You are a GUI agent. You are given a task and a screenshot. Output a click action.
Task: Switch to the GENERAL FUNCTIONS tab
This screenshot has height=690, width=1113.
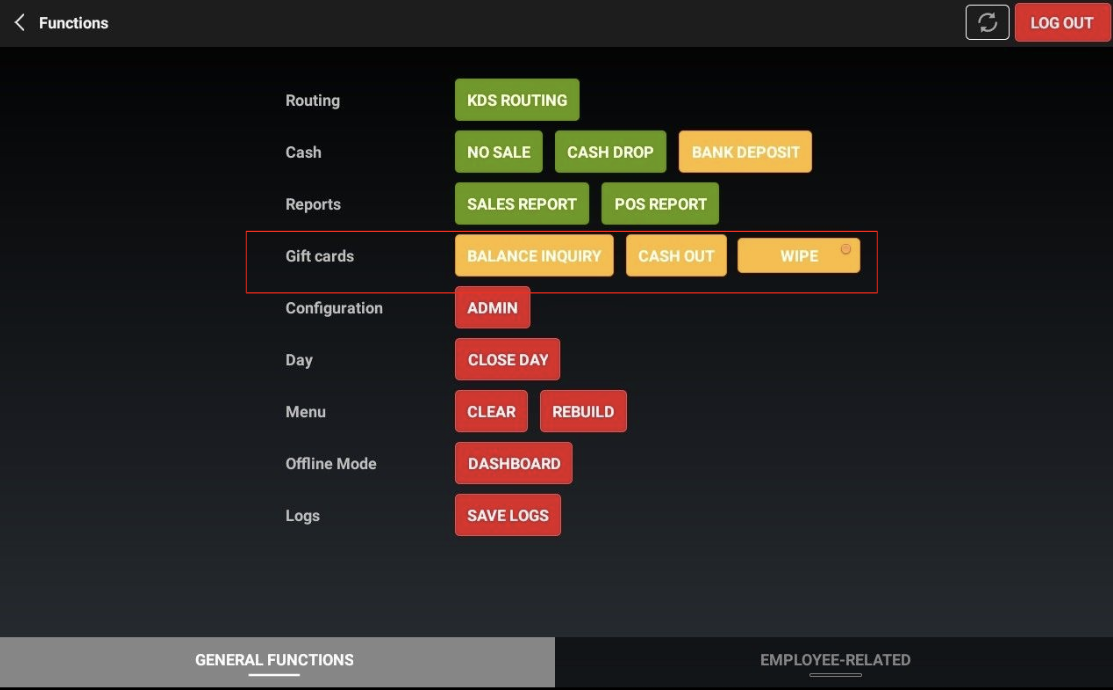pos(275,660)
